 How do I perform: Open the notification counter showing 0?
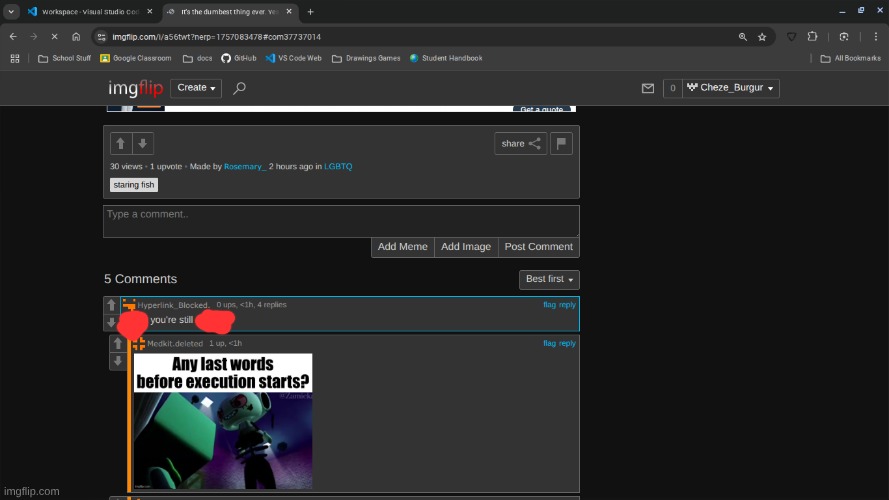(x=672, y=88)
